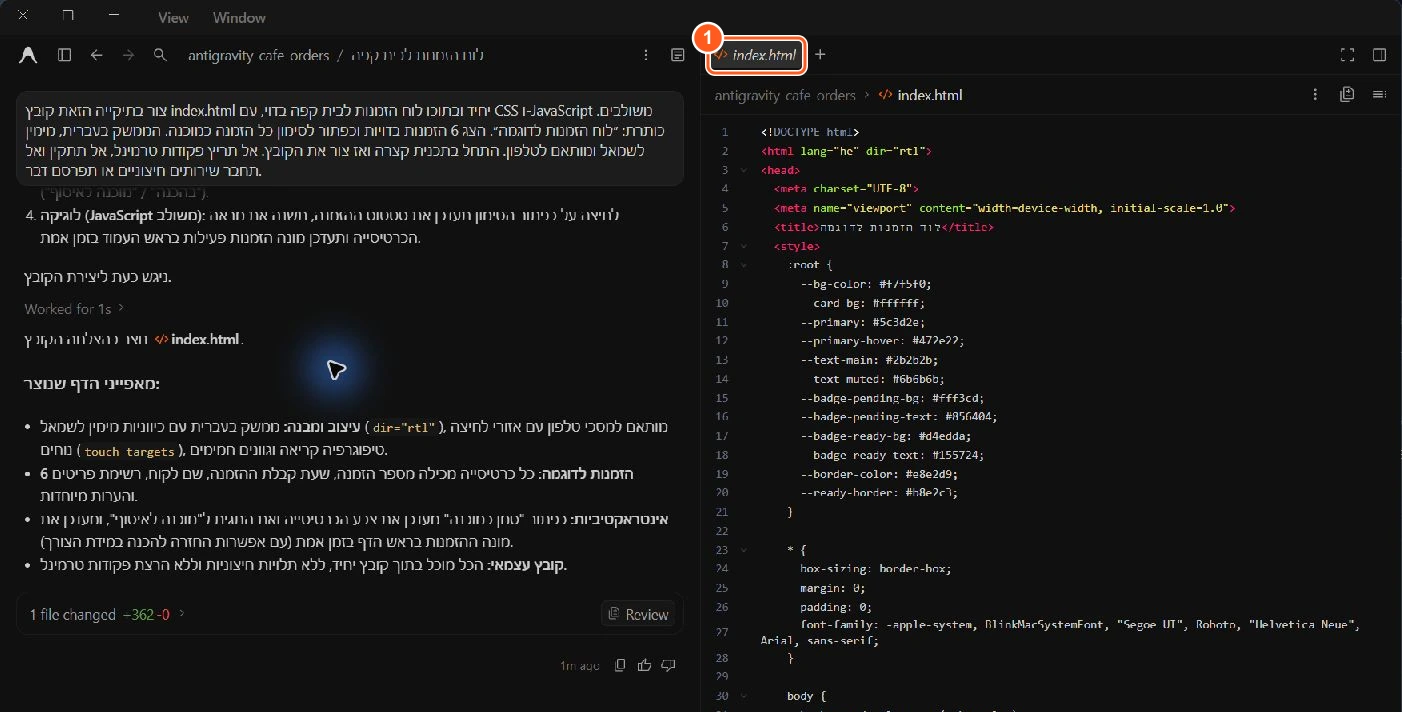Switch to the index.html editor tab
Viewport: 1402px width, 712px height.
tap(756, 55)
